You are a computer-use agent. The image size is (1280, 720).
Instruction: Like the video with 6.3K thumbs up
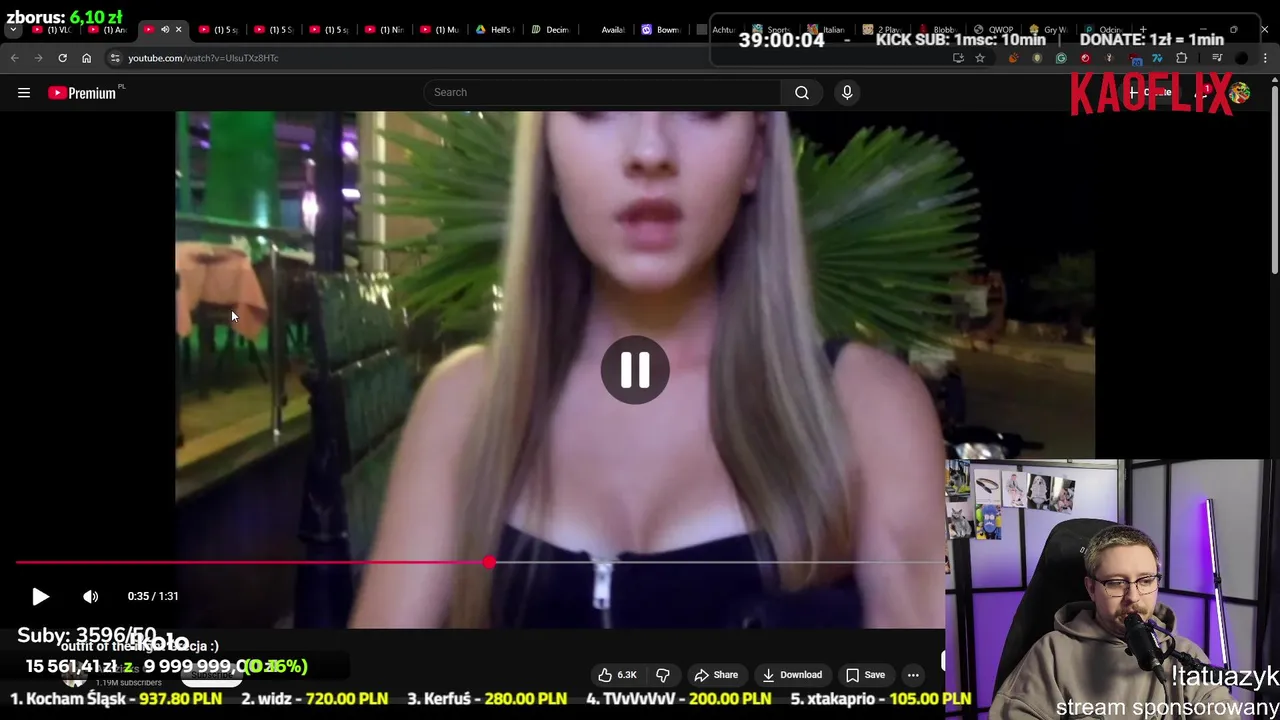[618, 675]
